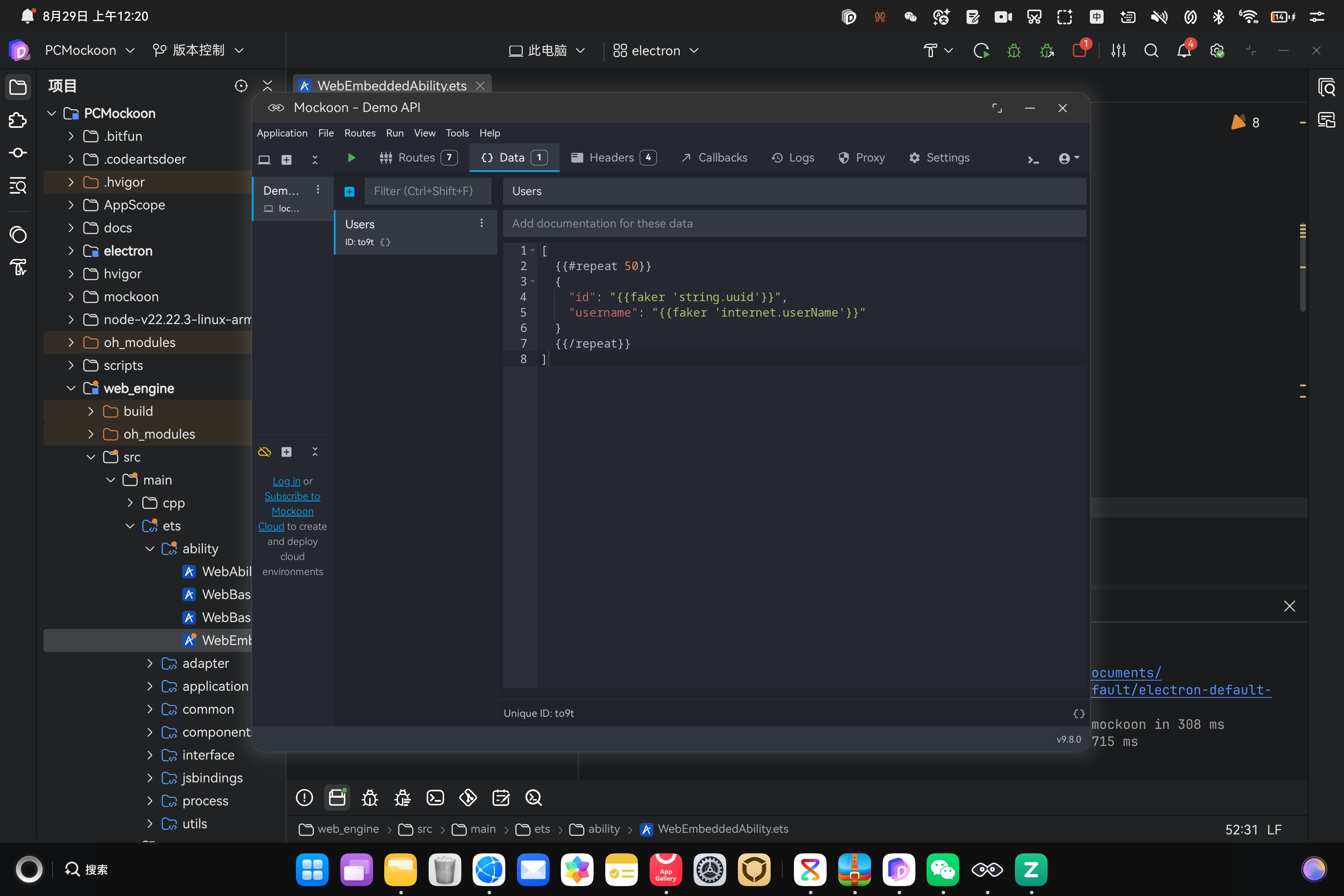
Task: Open the problems warning icon at bottom
Action: [305, 798]
